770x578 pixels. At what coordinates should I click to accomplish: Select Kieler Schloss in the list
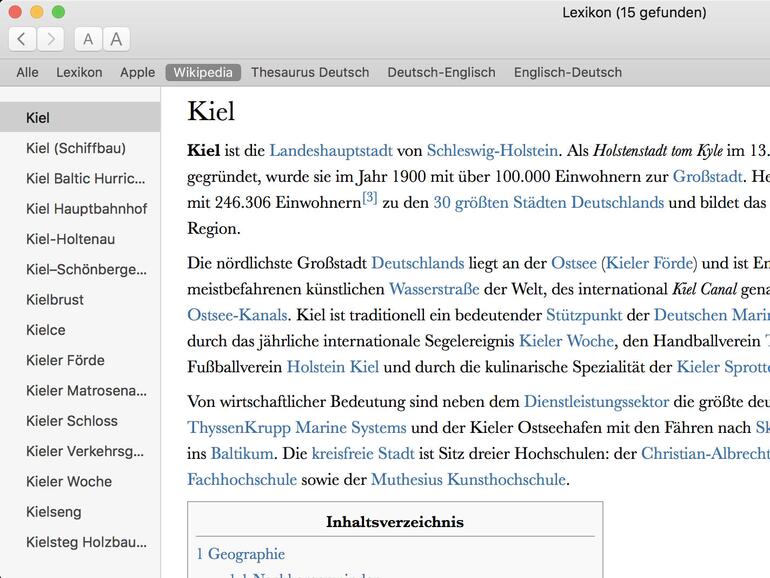[80, 421]
